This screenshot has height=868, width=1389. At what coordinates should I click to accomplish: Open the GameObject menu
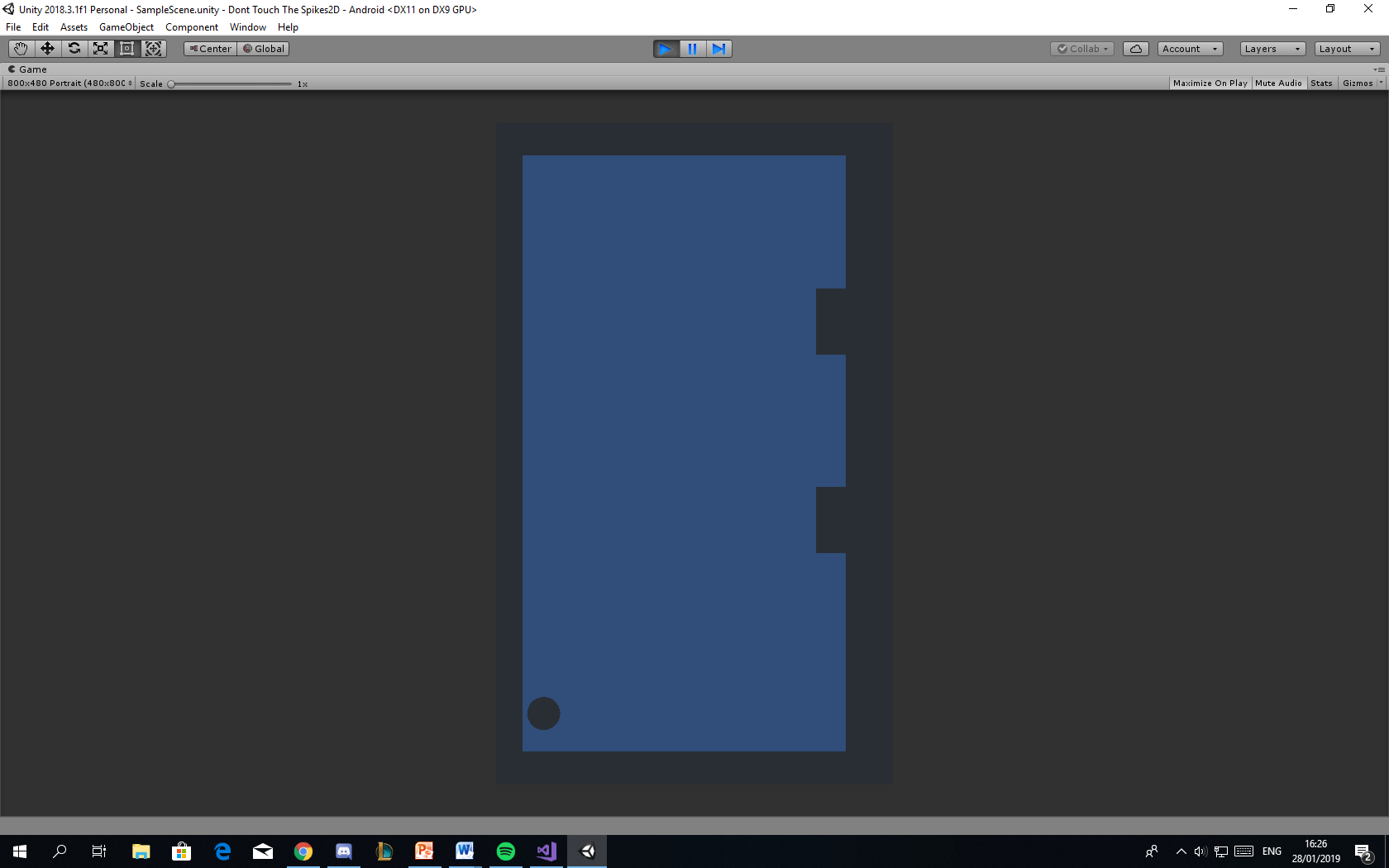point(126,26)
